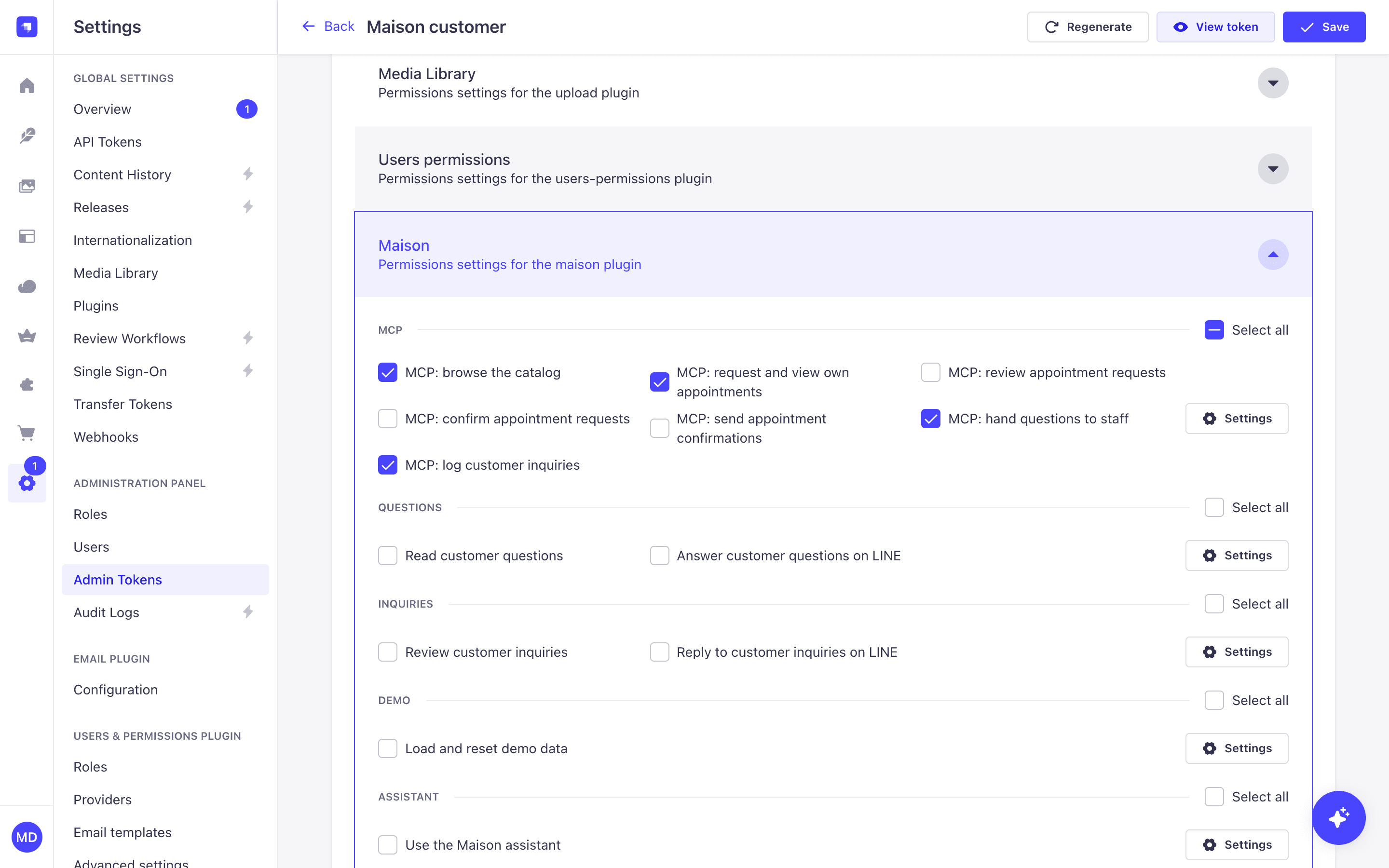This screenshot has width=1389, height=868.
Task: Go Back to the tokens list
Action: [x=328, y=27]
